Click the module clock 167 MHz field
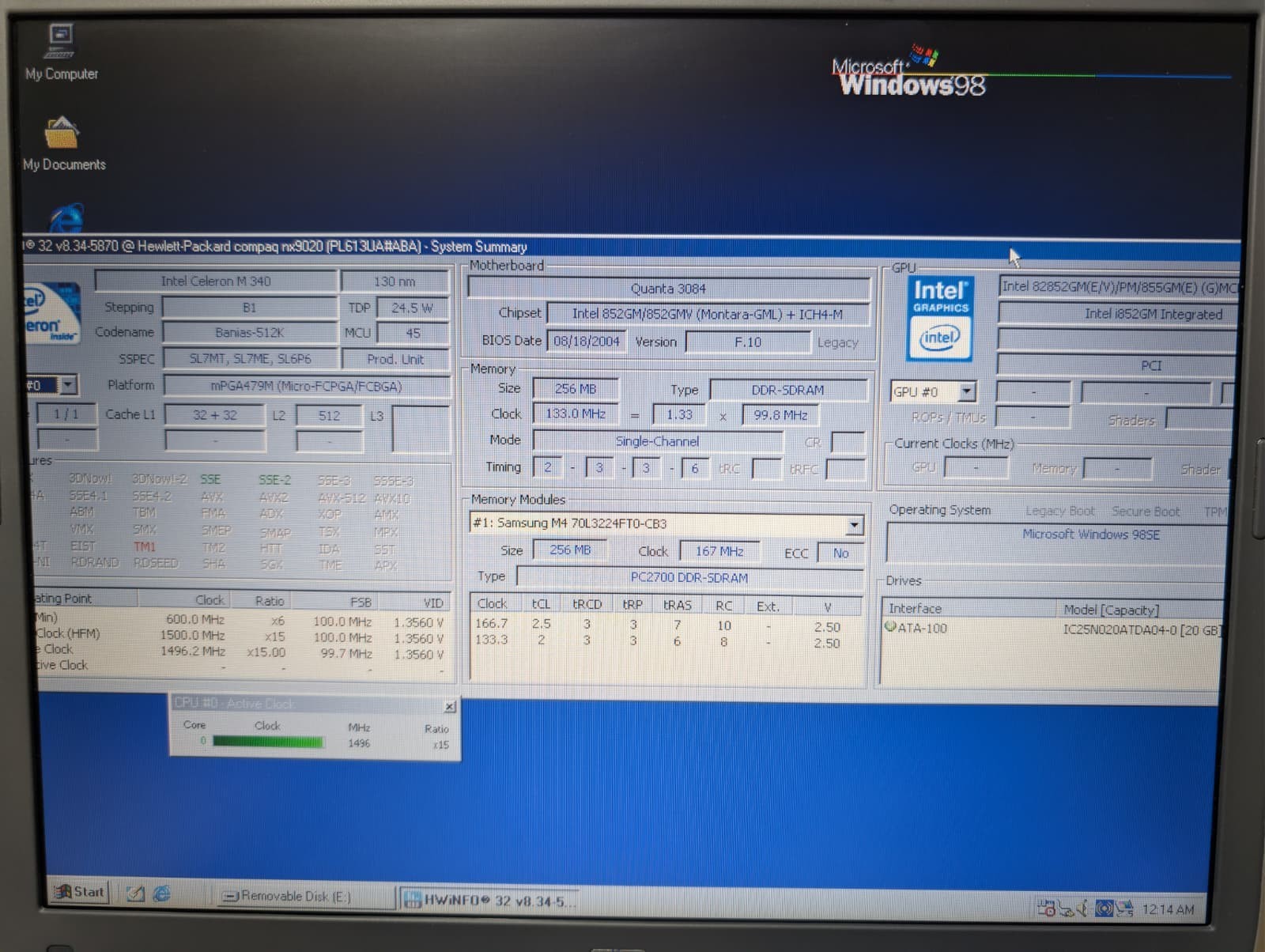This screenshot has height=952, width=1265. [x=719, y=551]
